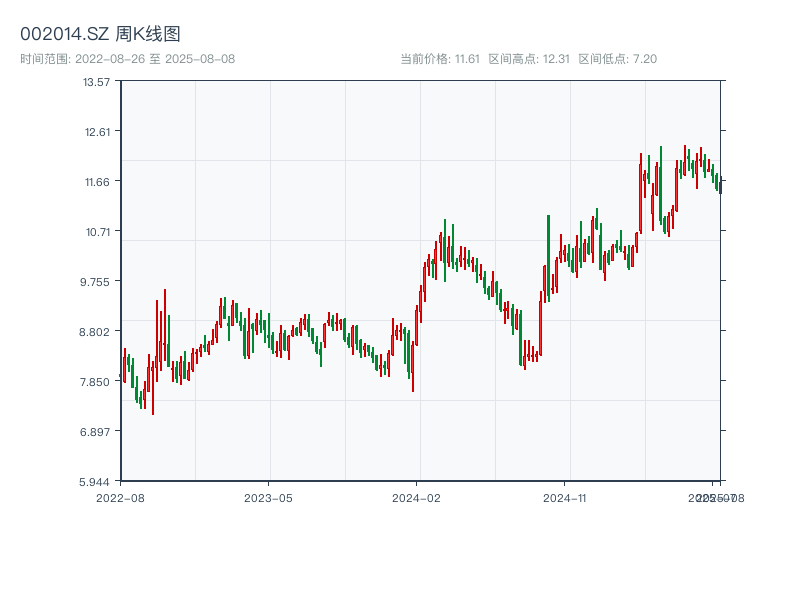Click the tall green candlestick above 2024-11

pos(549,252)
